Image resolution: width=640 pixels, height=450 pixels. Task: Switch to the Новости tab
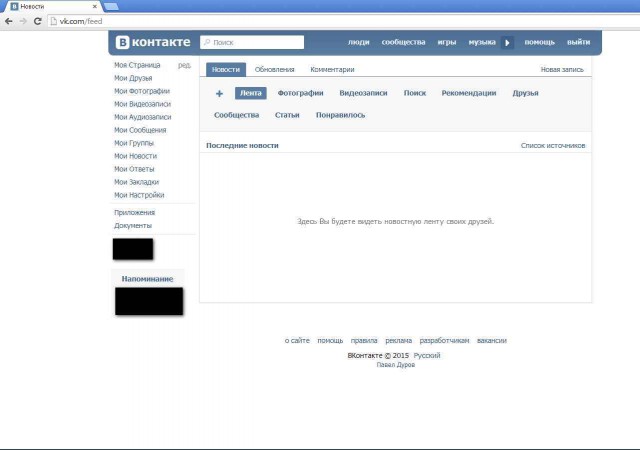tap(226, 69)
